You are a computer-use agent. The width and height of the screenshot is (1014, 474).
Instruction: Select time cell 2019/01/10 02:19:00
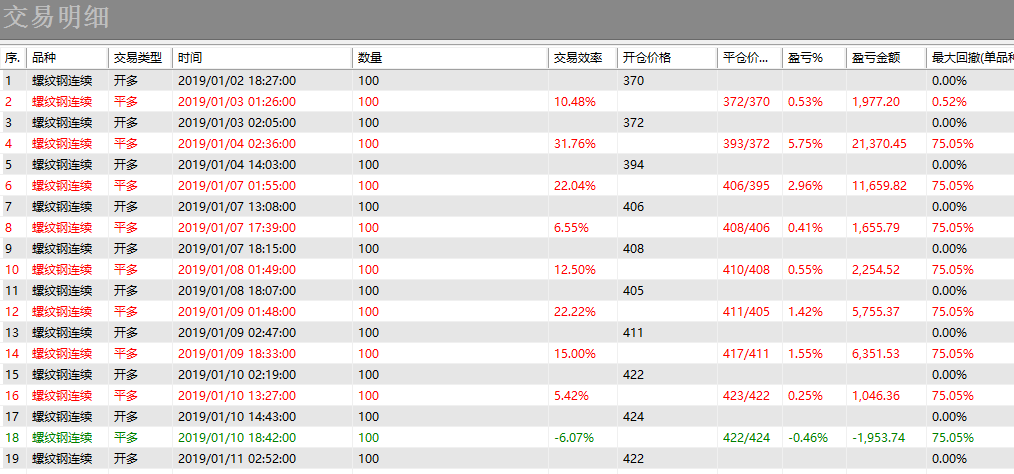[x=237, y=375]
